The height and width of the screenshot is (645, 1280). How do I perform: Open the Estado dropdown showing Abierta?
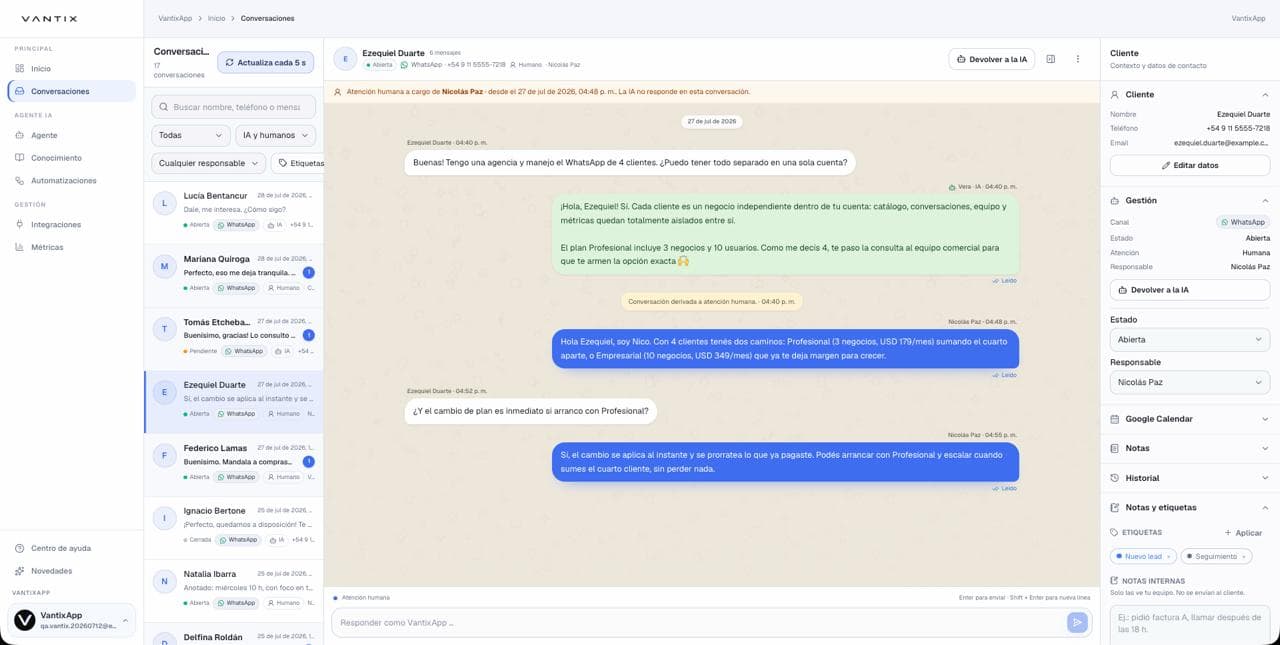click(x=1190, y=340)
